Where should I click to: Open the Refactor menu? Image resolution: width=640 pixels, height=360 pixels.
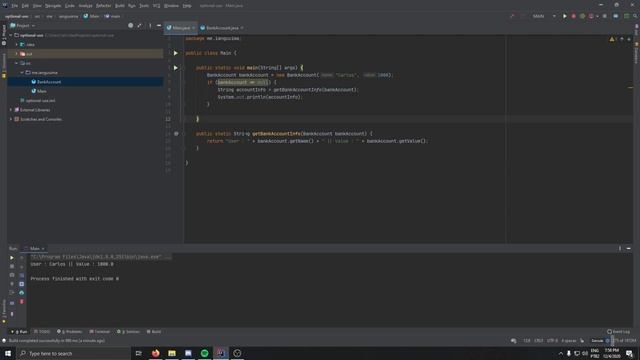pos(103,6)
